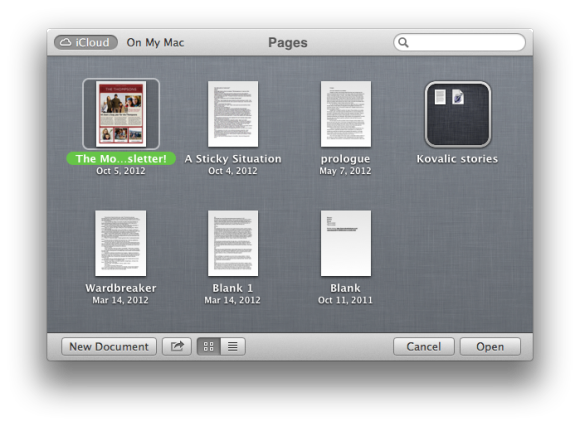Click the 'Blank 1' file name text
The height and width of the screenshot is (426, 580).
pyautogui.click(x=233, y=288)
